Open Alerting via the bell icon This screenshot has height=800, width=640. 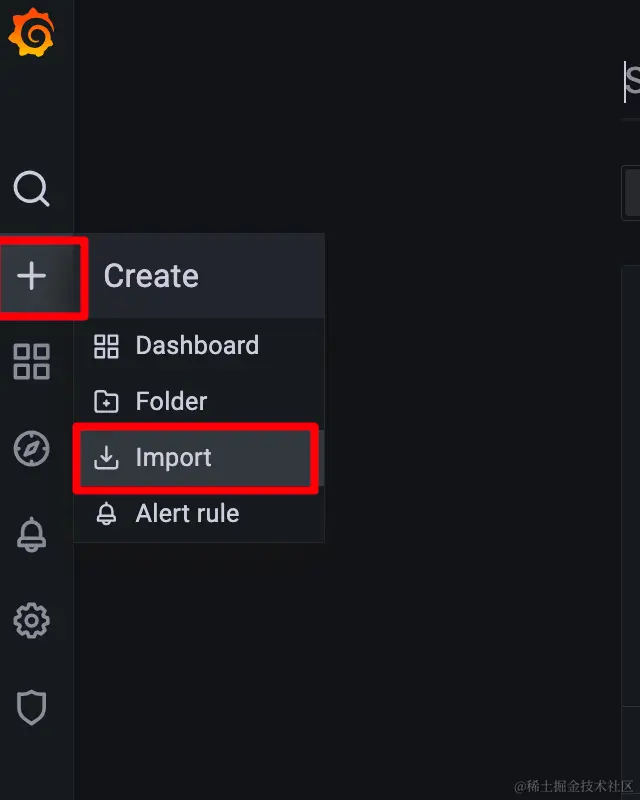tap(33, 535)
